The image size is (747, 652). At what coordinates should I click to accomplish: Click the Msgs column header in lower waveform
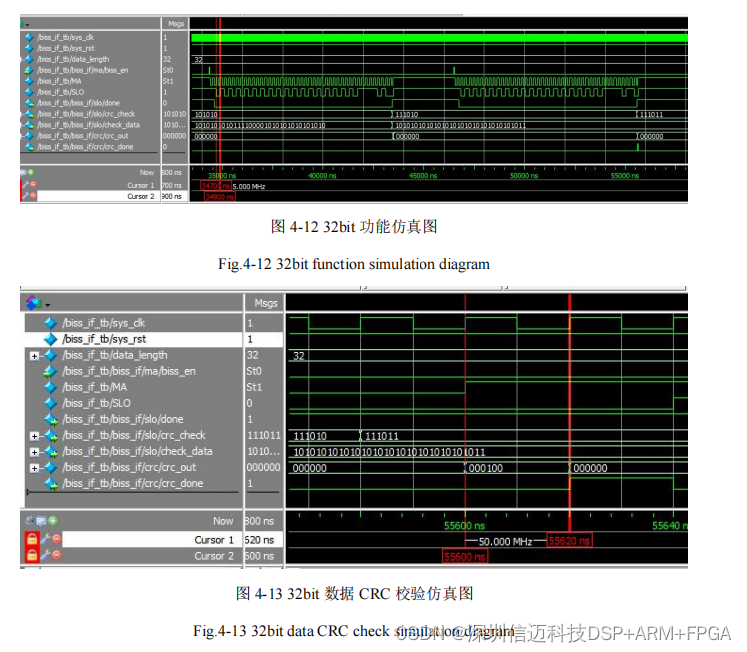(x=265, y=302)
